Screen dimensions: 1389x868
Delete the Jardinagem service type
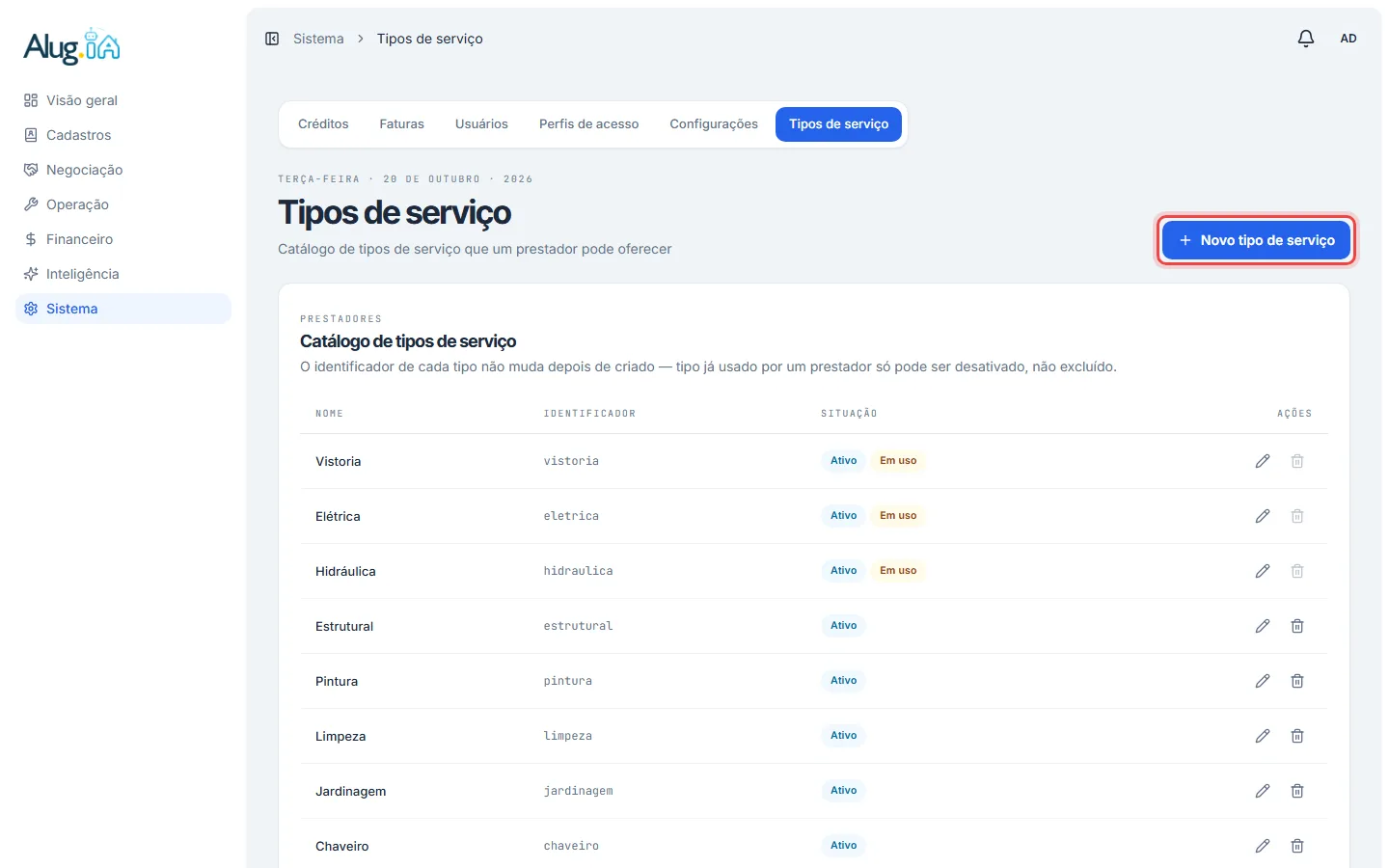pos(1297,791)
